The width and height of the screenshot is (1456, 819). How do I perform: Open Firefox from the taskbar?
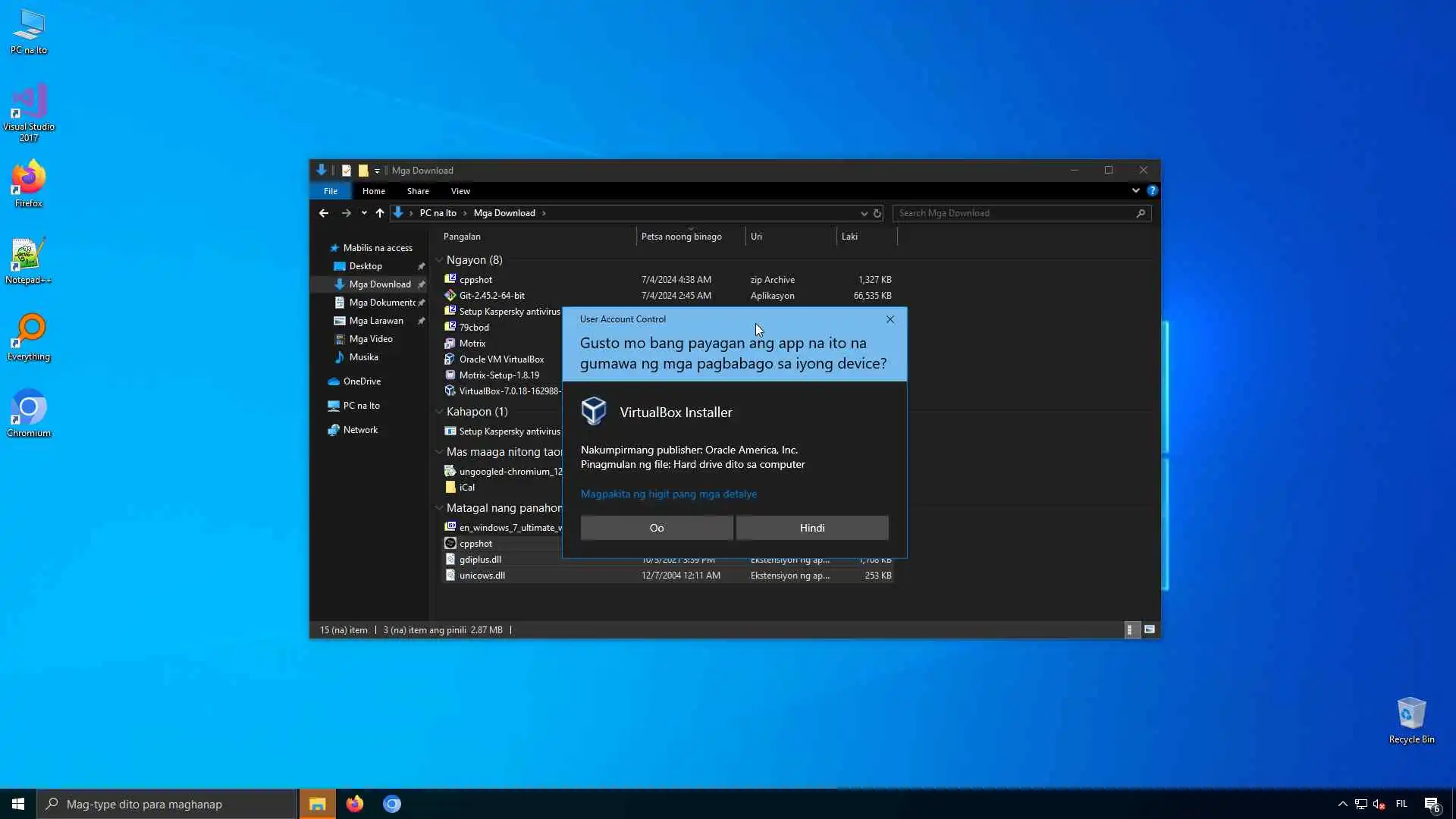point(354,804)
